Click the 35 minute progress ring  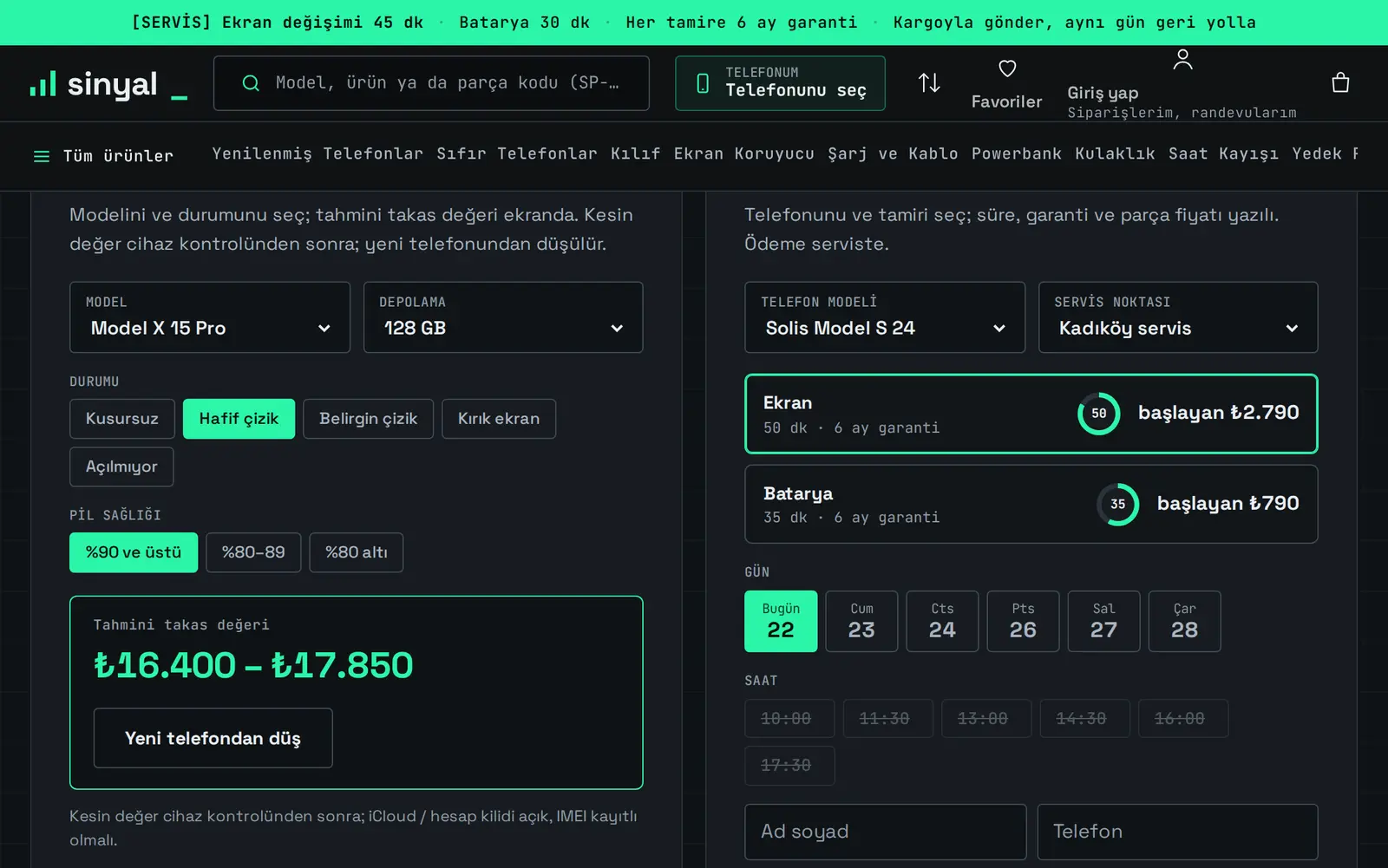[1118, 504]
